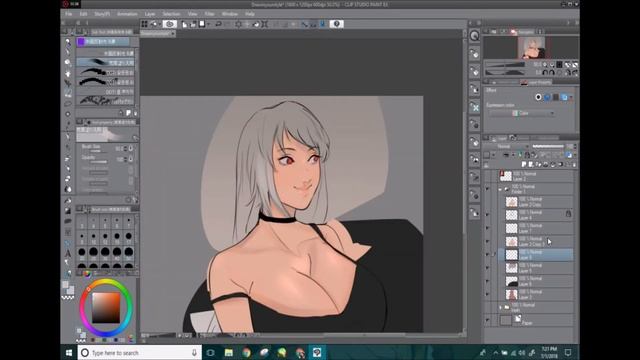Open the Edit menu
640x360 pixels.
[83, 14]
